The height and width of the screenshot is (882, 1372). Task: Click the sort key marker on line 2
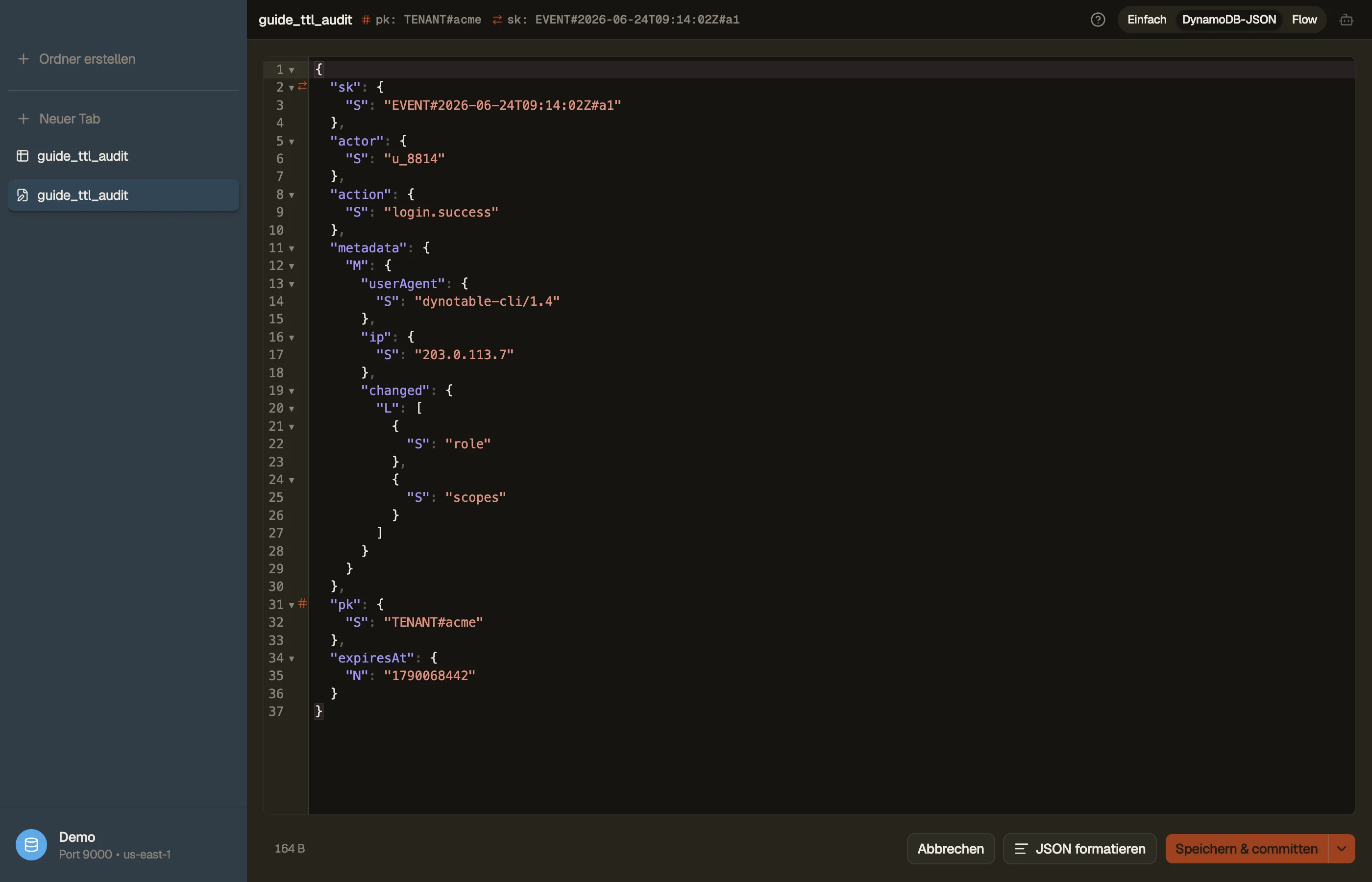click(x=302, y=86)
